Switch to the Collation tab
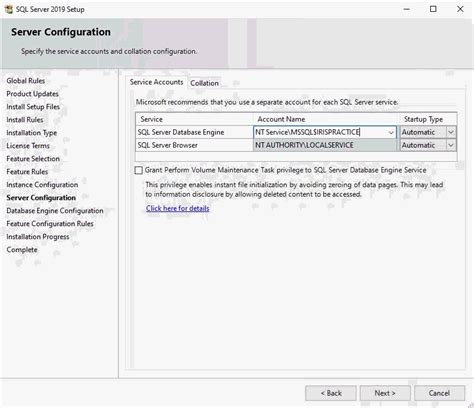The width and height of the screenshot is (474, 408). [204, 83]
